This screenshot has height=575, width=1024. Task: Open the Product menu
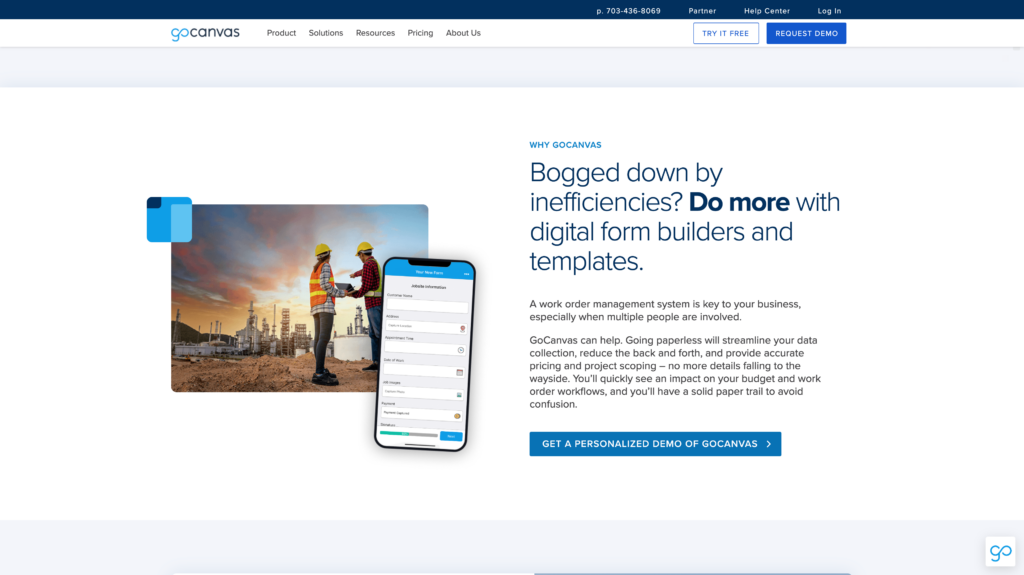click(281, 33)
